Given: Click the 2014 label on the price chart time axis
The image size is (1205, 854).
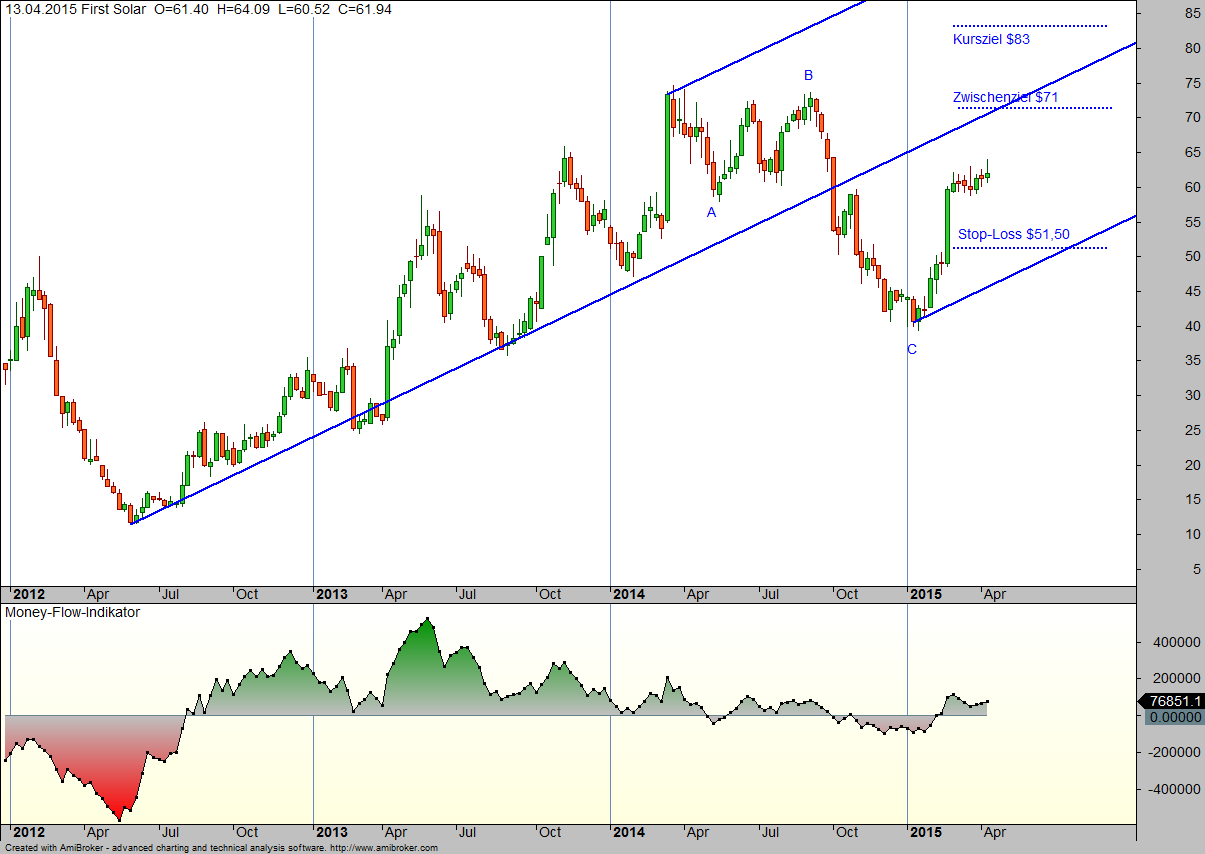Looking at the screenshot, I should (x=629, y=594).
